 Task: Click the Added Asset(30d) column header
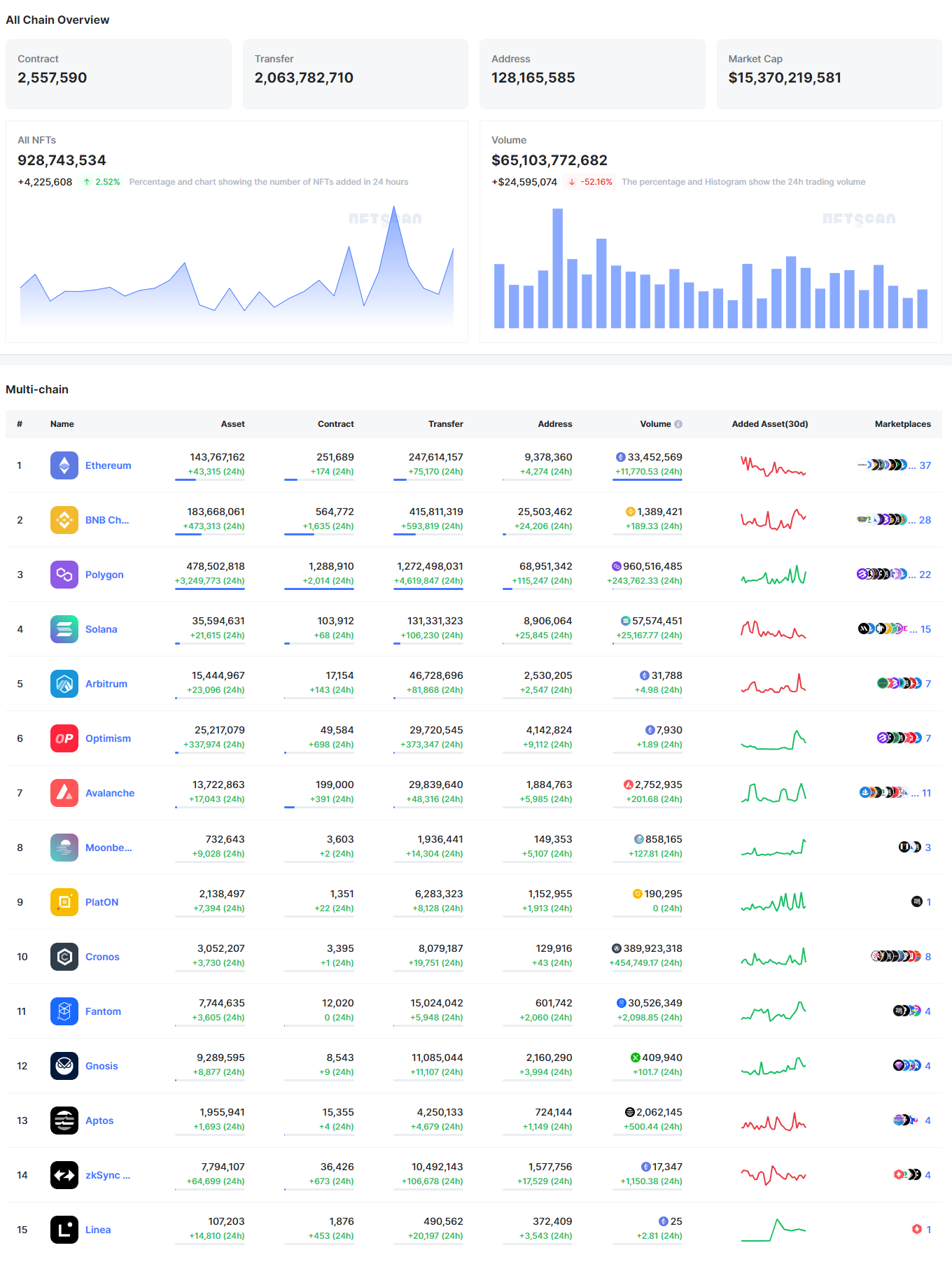pos(770,424)
